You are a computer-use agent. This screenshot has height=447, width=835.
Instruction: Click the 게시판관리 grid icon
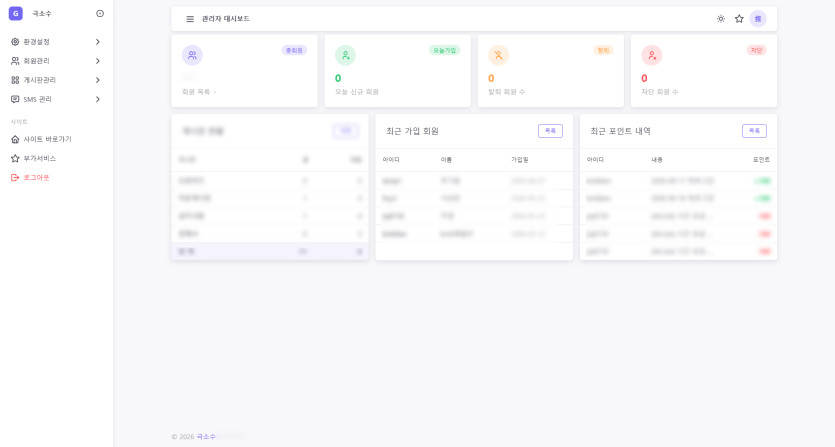coord(15,80)
